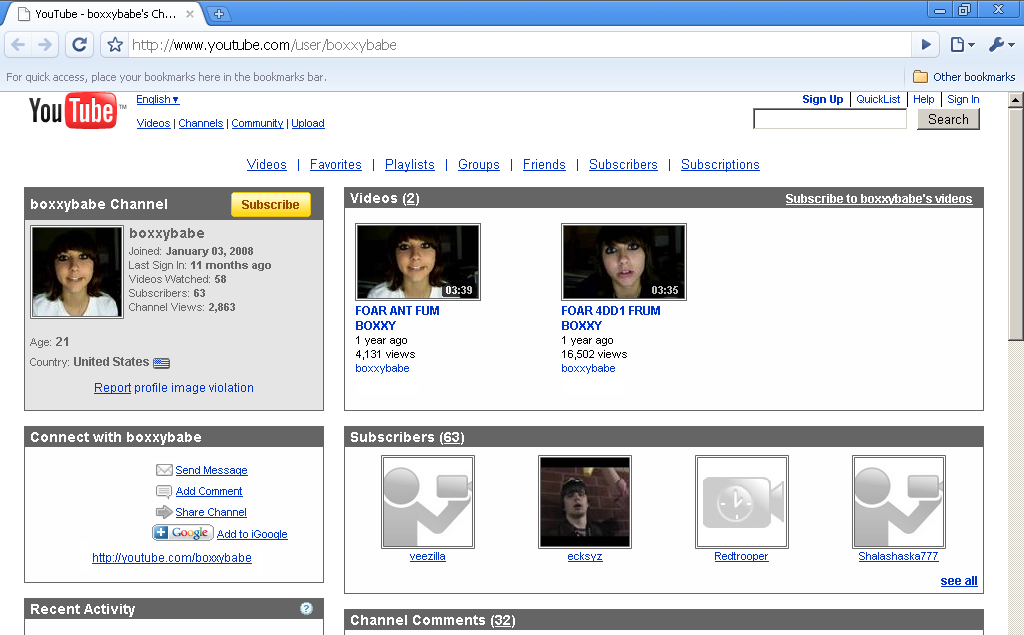1024x635 pixels.
Task: Click Subscribe to boxxybabe's videos link
Action: (878, 199)
